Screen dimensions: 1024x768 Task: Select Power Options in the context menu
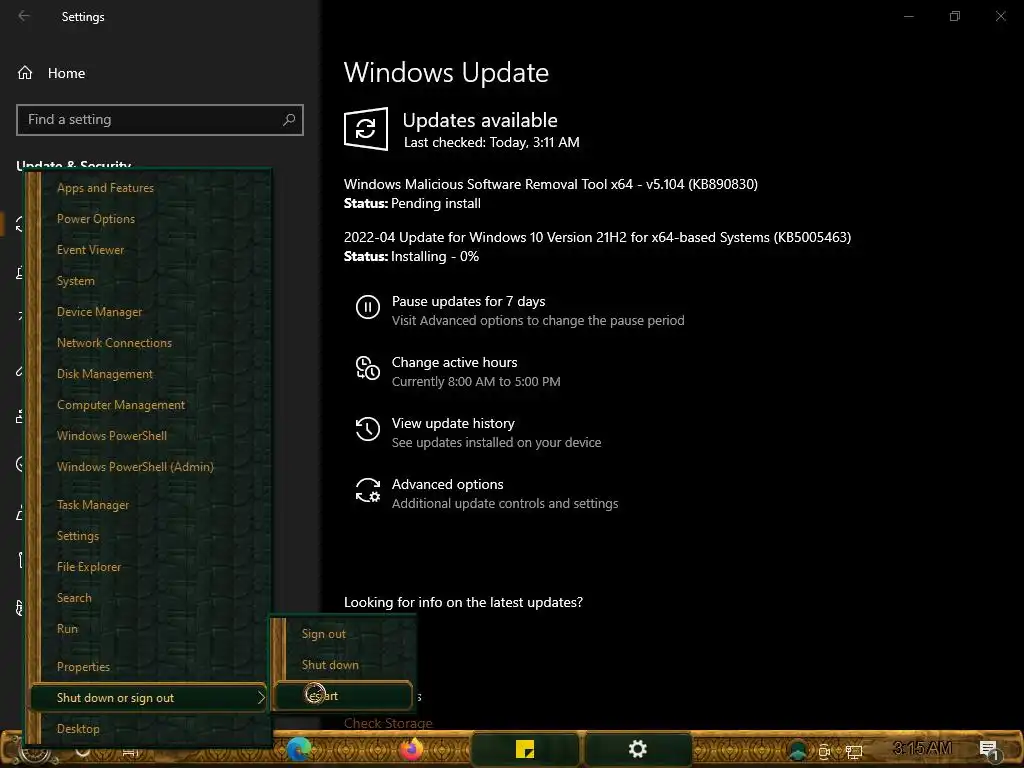click(96, 219)
